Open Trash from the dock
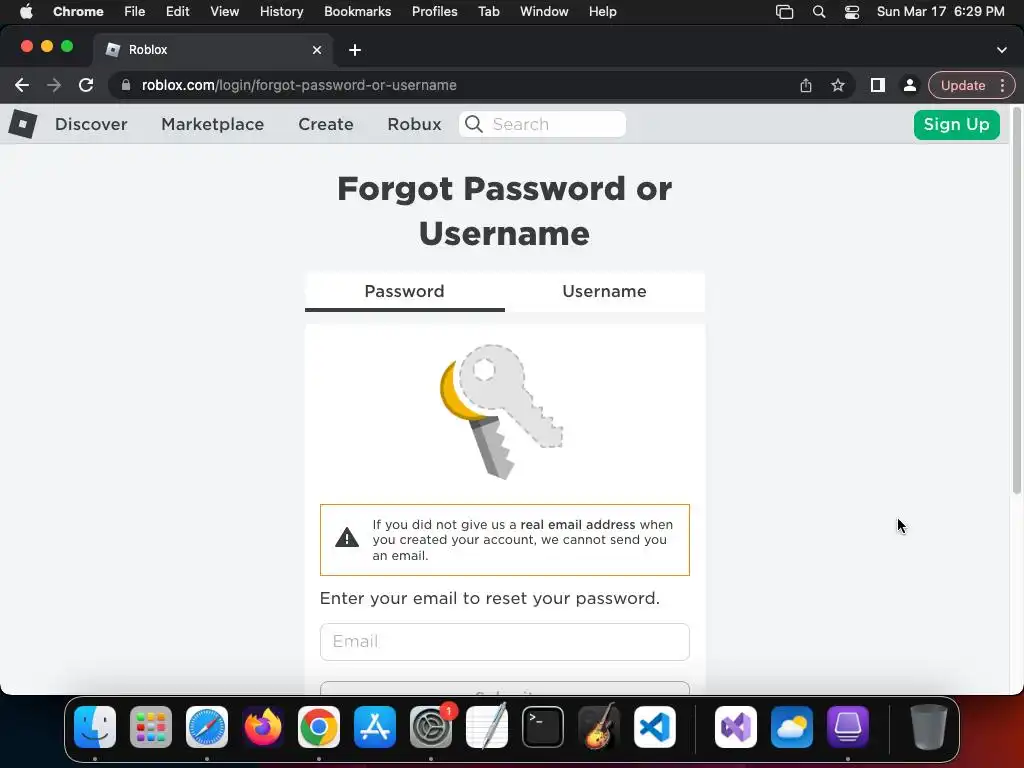Image resolution: width=1024 pixels, height=768 pixels. (929, 727)
